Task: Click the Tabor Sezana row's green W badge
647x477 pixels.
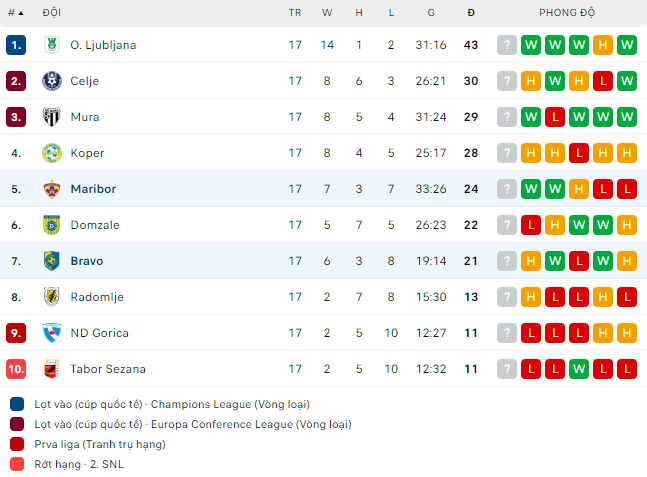Action: 579,369
